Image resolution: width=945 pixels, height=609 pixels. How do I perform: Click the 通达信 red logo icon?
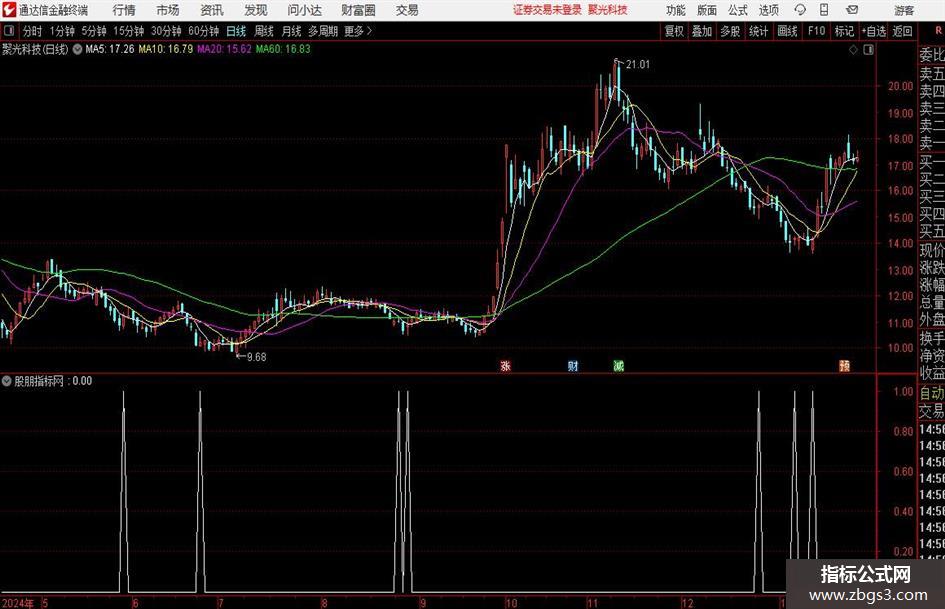point(9,10)
